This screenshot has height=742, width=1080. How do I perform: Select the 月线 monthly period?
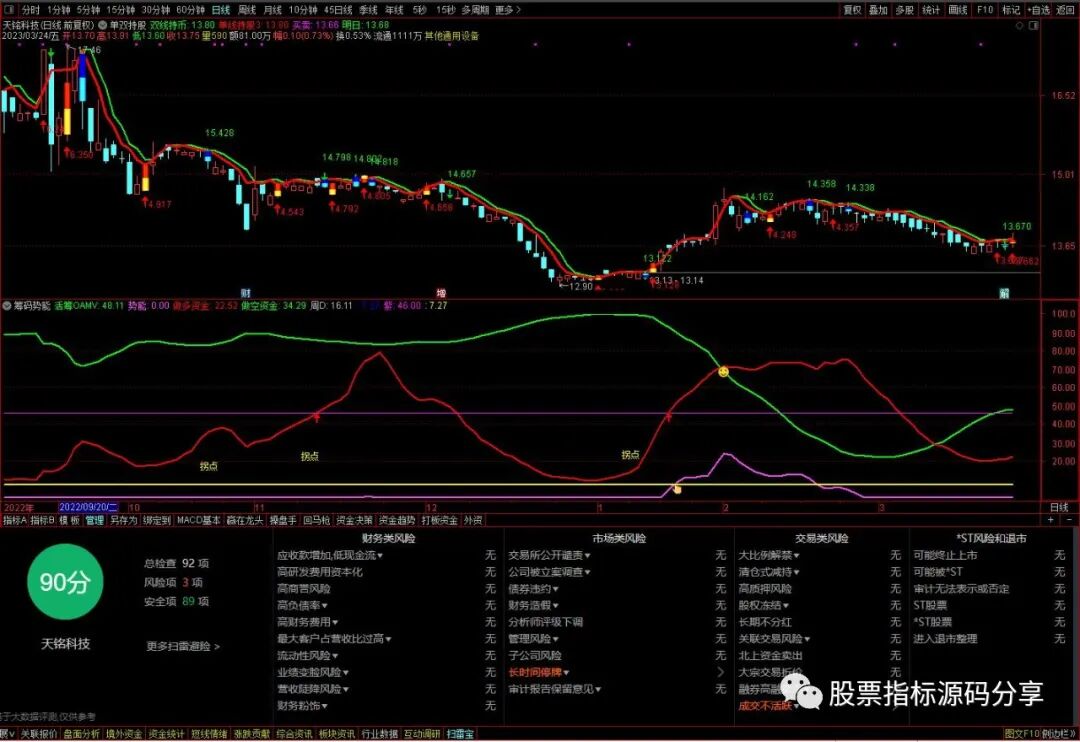point(273,10)
